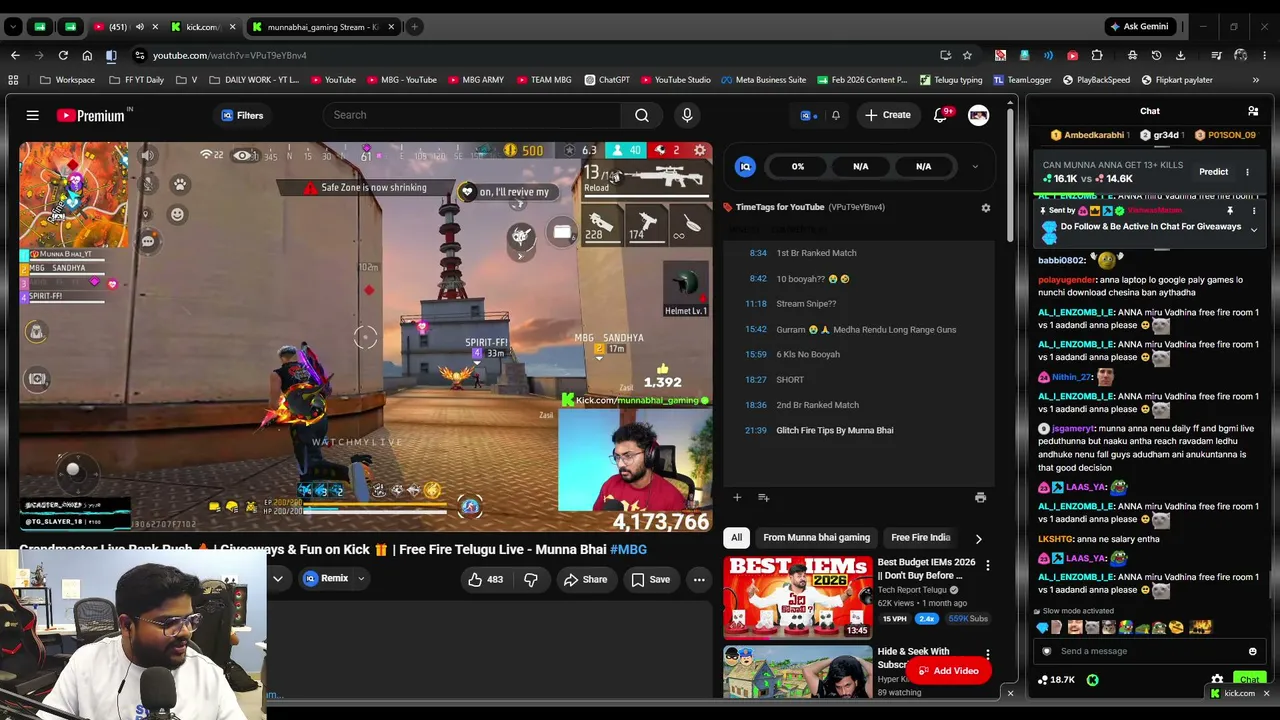The width and height of the screenshot is (1280, 720).
Task: Open a new browser tab
Action: pyautogui.click(x=414, y=27)
